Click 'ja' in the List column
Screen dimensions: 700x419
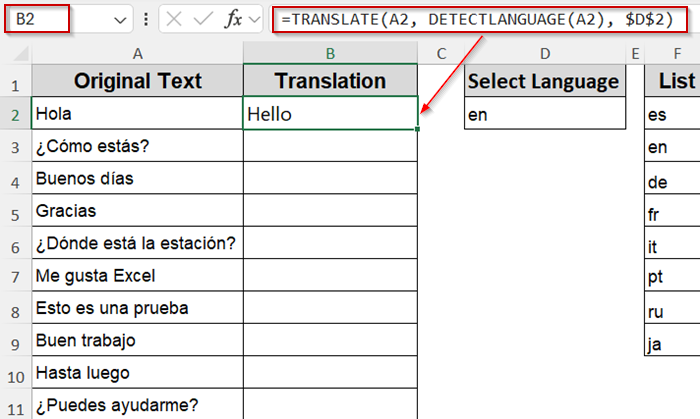click(x=672, y=340)
